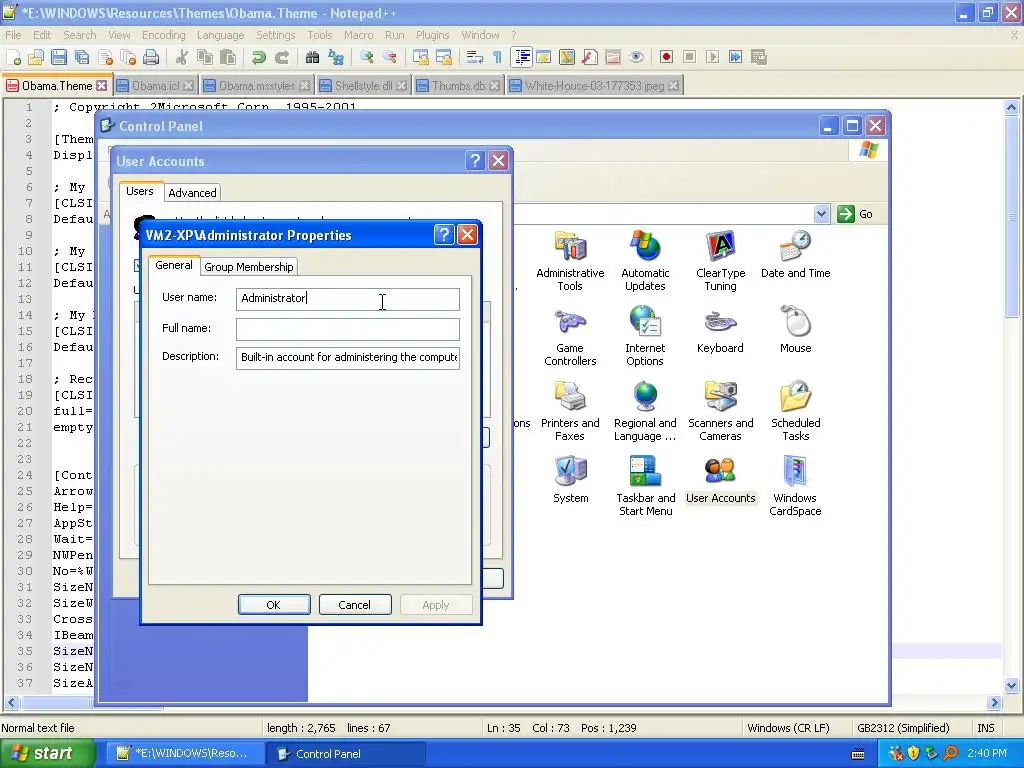Open Printers and Faxes icon
Screen dimensions: 1024x768
pos(570,411)
